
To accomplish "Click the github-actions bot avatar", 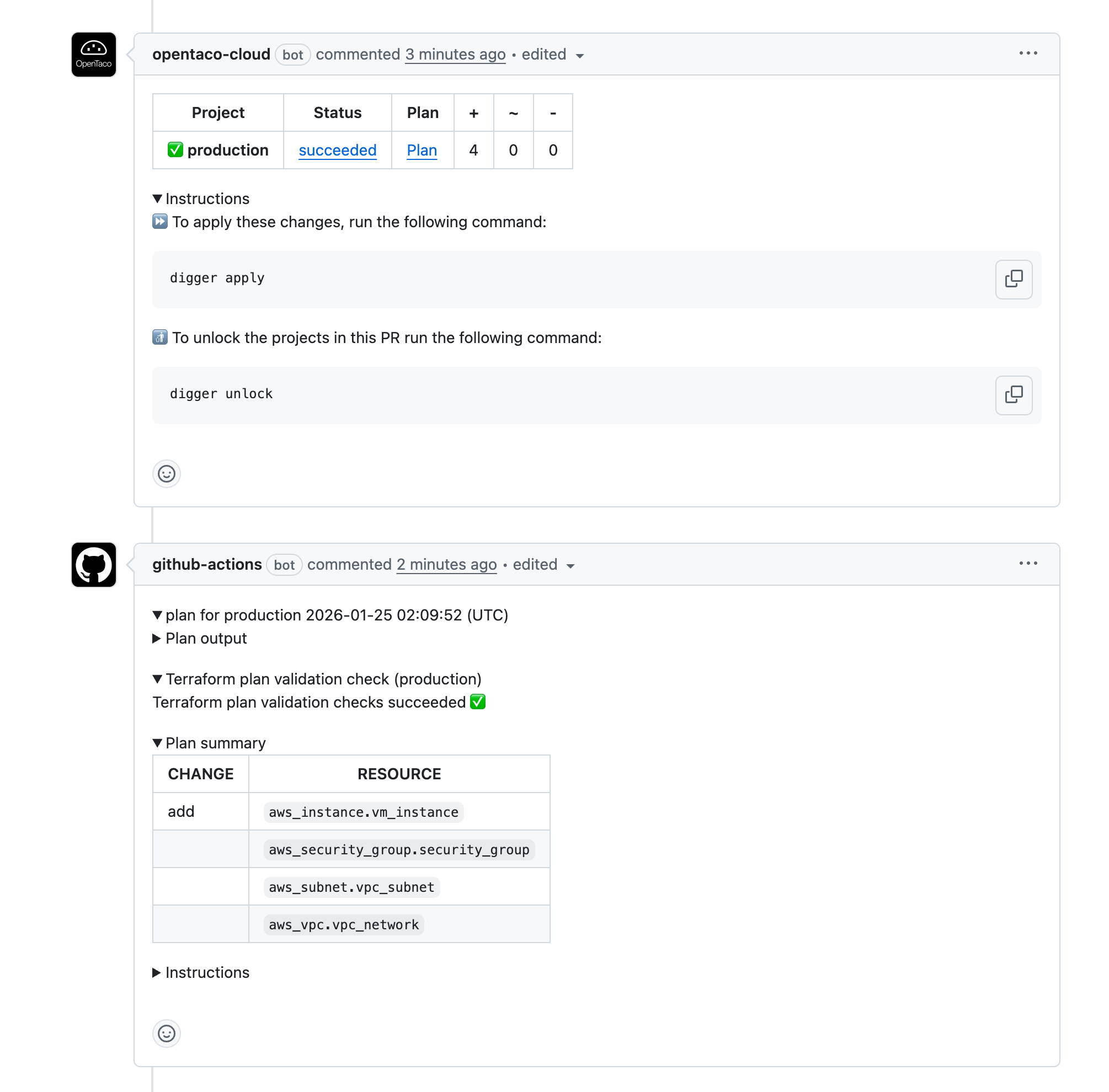I will (93, 564).
